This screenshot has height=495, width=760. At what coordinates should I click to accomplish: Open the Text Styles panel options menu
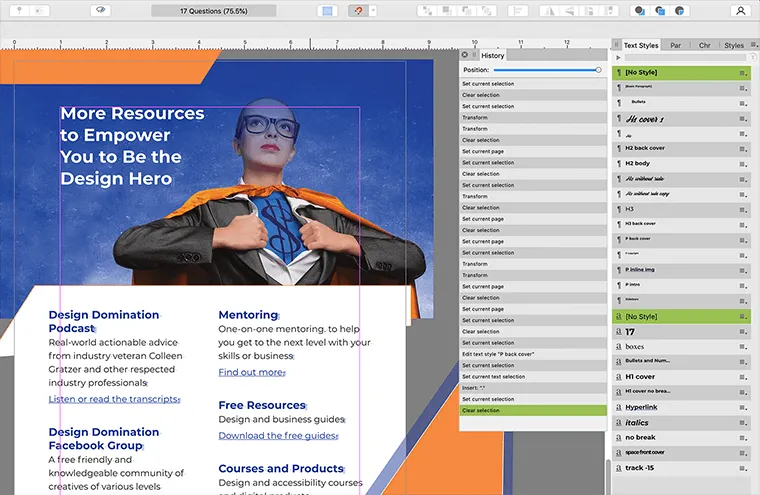(751, 45)
